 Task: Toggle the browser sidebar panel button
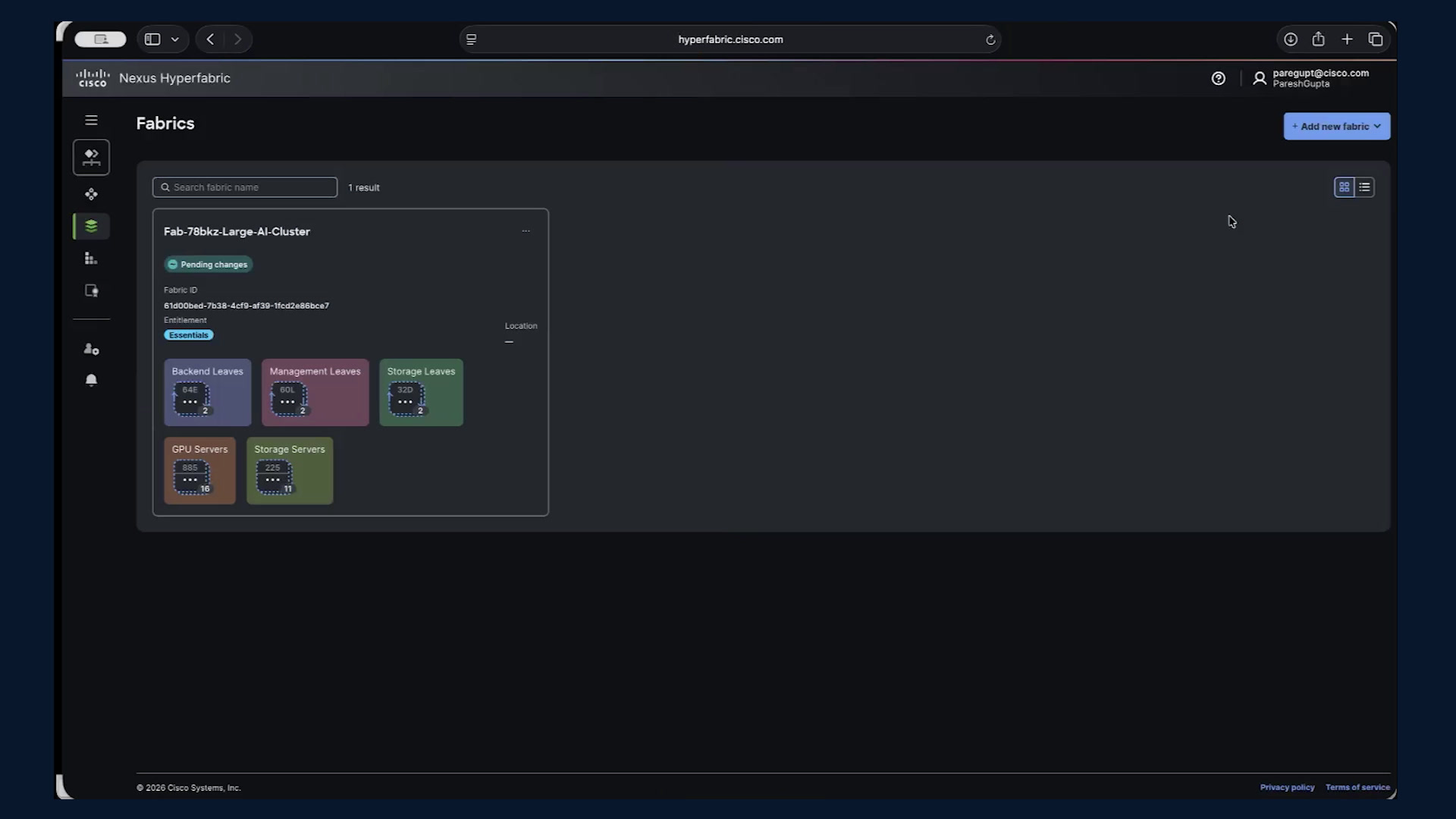pyautogui.click(x=152, y=39)
